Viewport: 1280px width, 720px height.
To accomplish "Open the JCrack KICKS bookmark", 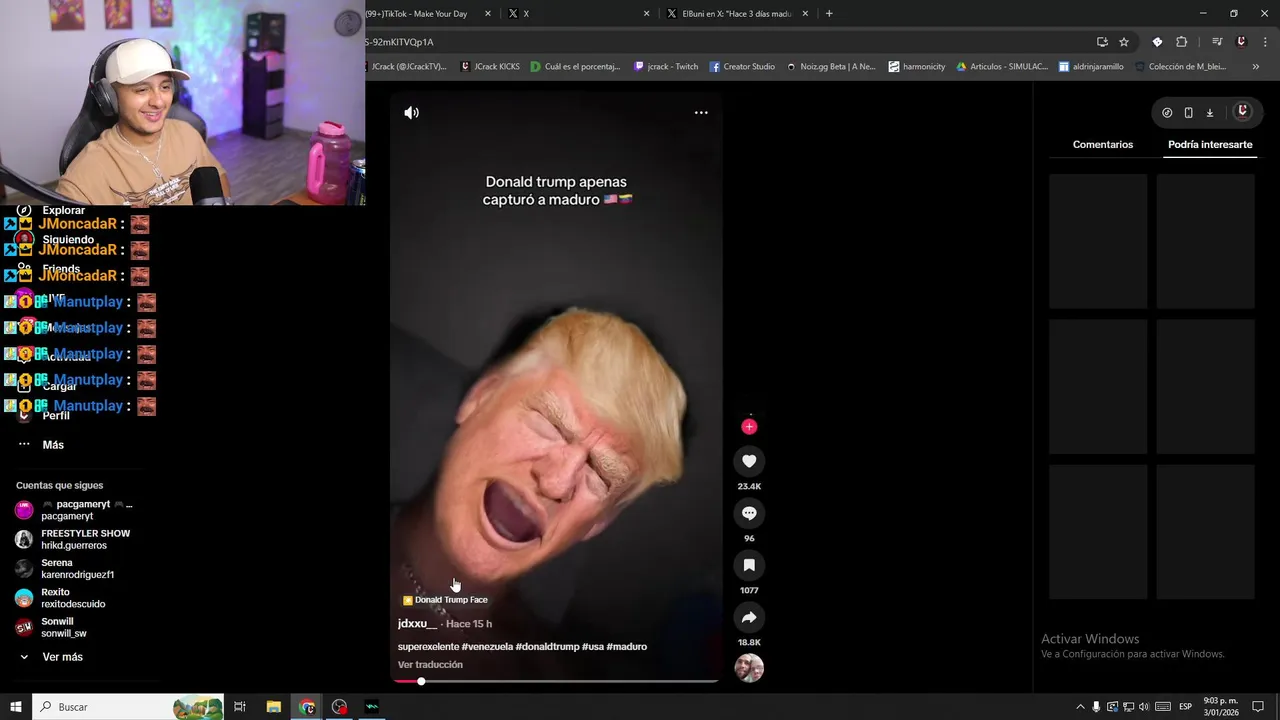I will point(490,67).
